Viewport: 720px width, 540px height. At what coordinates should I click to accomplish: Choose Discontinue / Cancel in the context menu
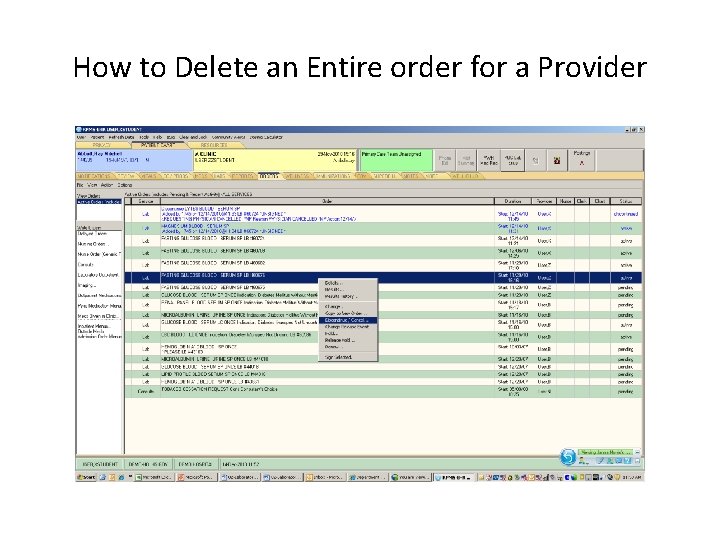pyautogui.click(x=348, y=320)
